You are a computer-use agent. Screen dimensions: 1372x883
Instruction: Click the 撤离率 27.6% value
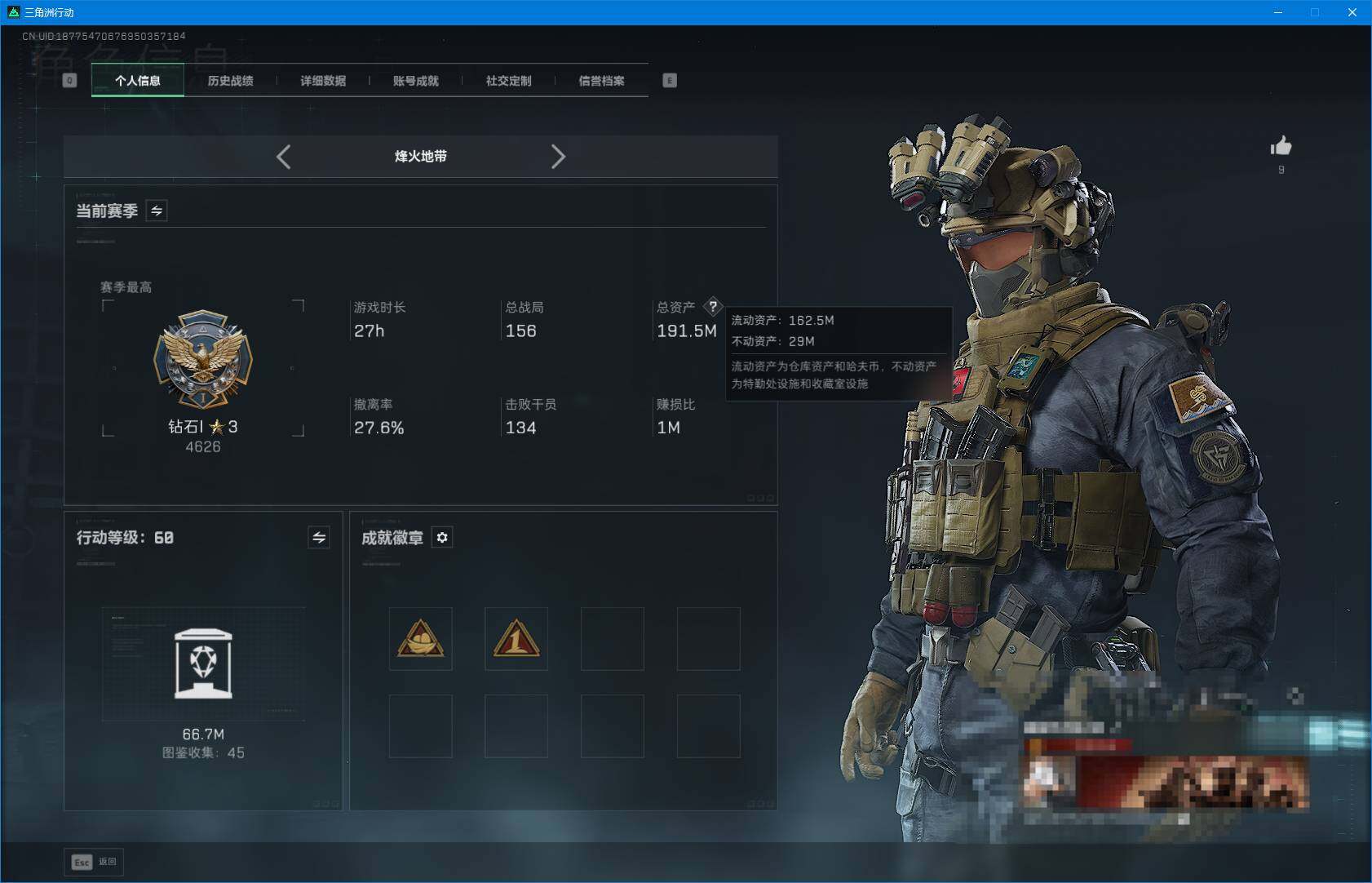point(378,428)
